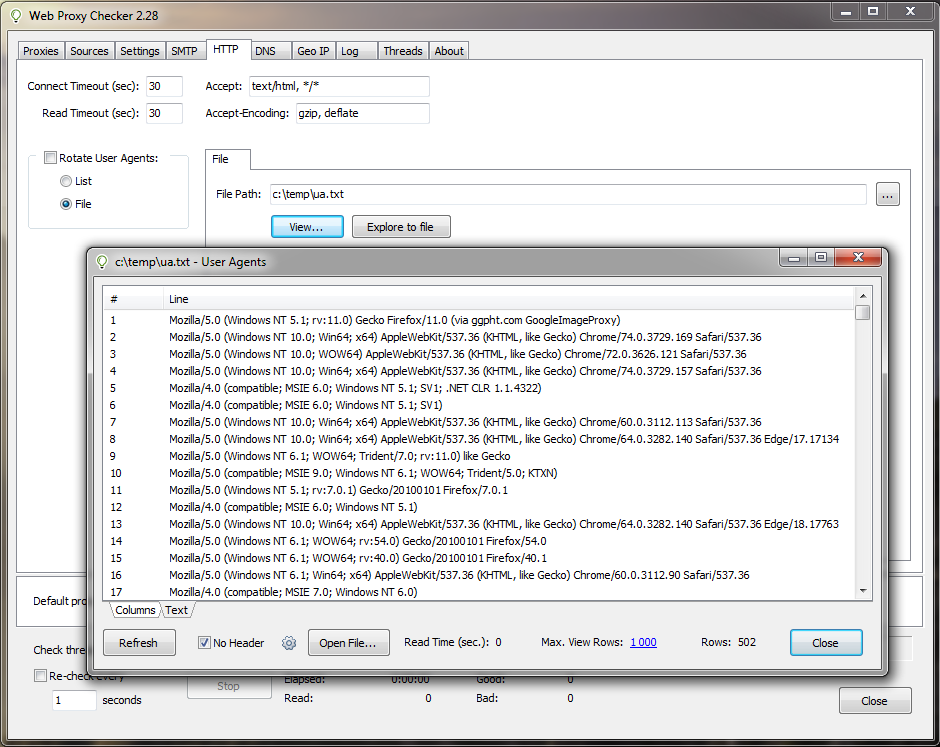Browse file path with the ellipsis button

click(887, 195)
